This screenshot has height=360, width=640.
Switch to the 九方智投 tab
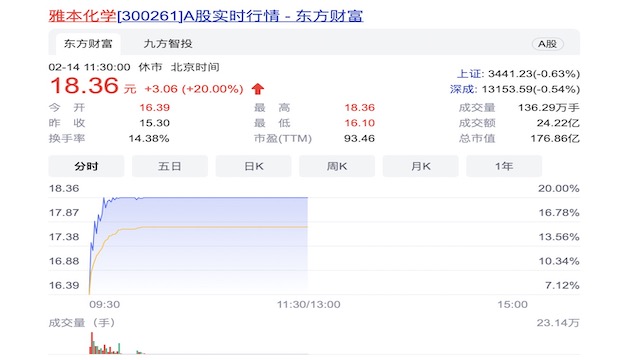coord(168,44)
